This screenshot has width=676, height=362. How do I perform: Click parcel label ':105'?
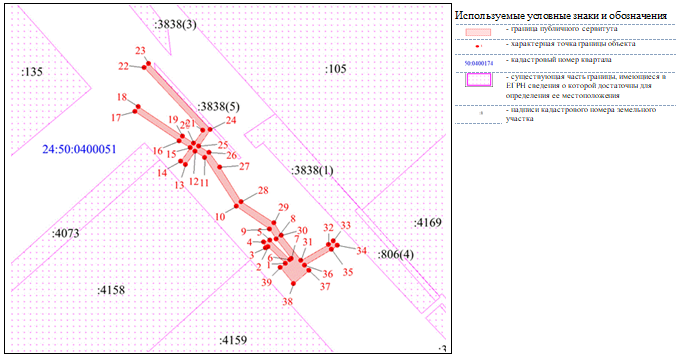[336, 69]
